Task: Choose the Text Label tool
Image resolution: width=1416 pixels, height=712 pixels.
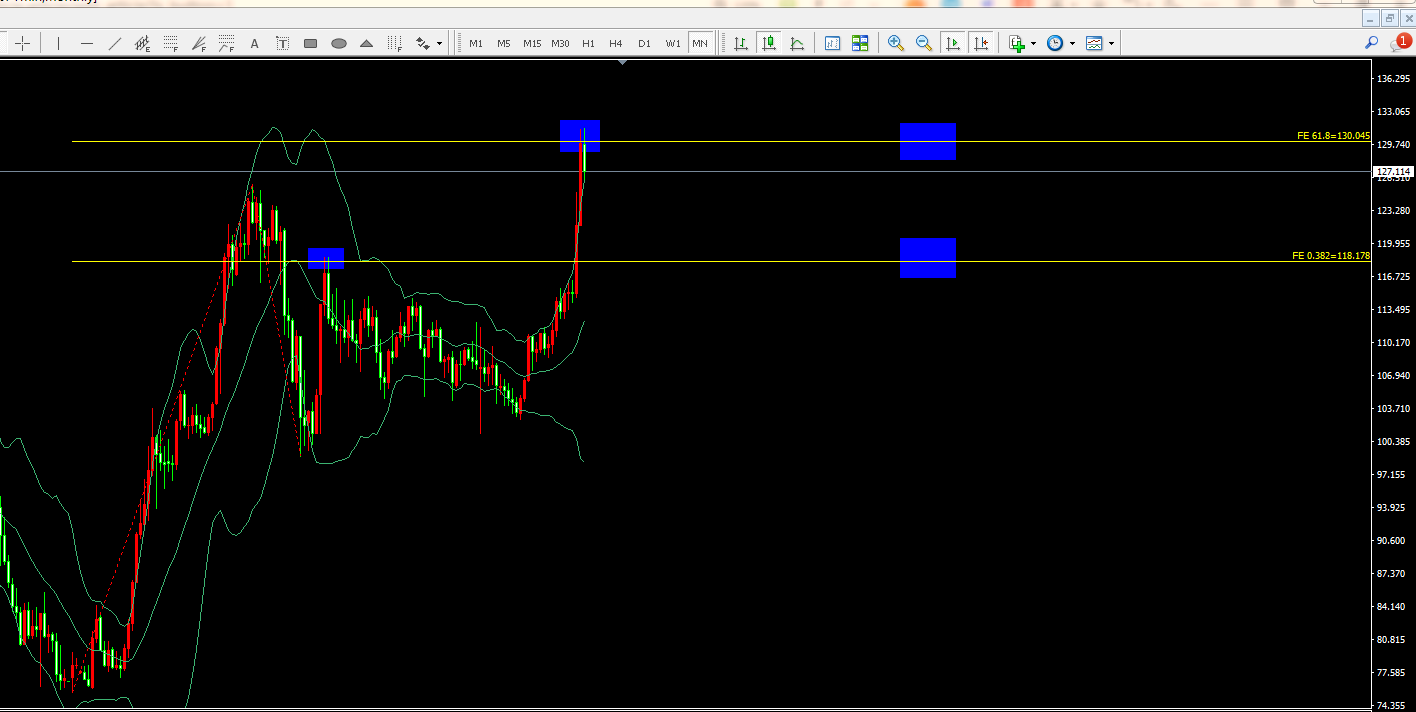Action: [x=283, y=43]
